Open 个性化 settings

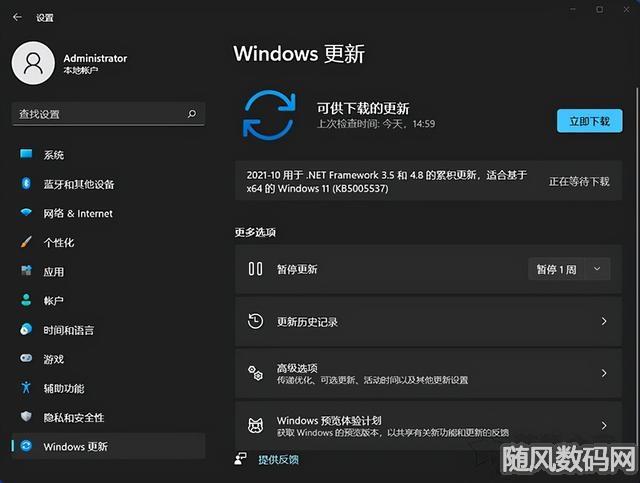109,242
